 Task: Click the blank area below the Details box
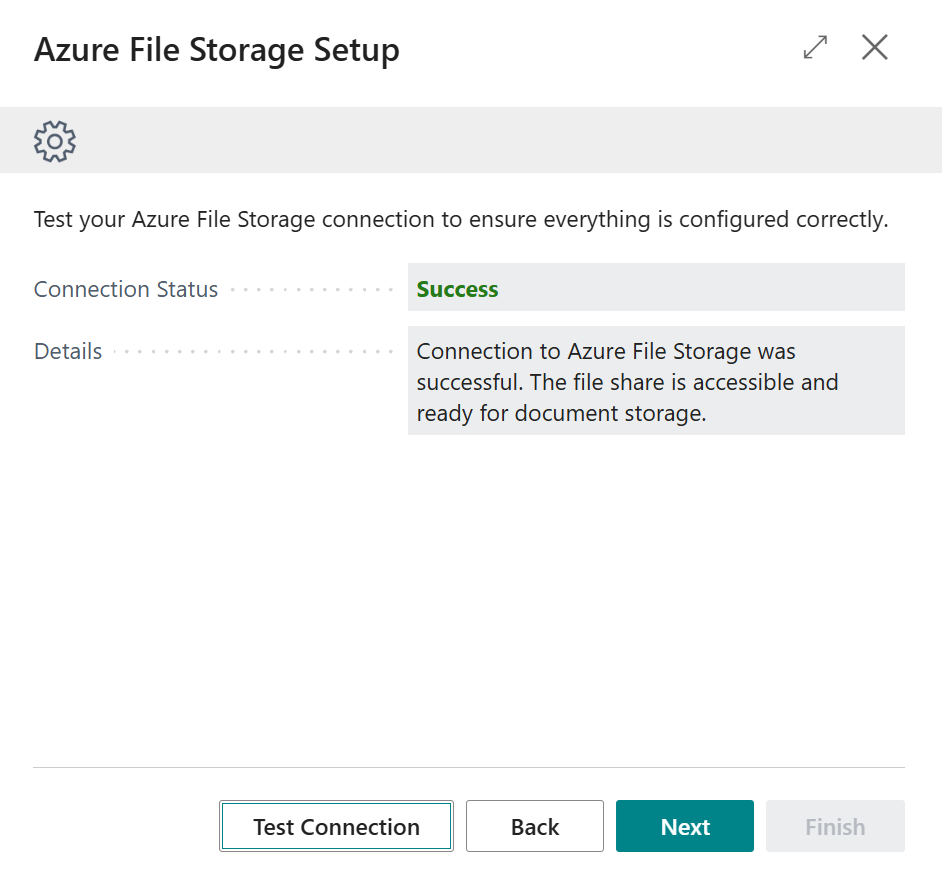pyautogui.click(x=470, y=600)
